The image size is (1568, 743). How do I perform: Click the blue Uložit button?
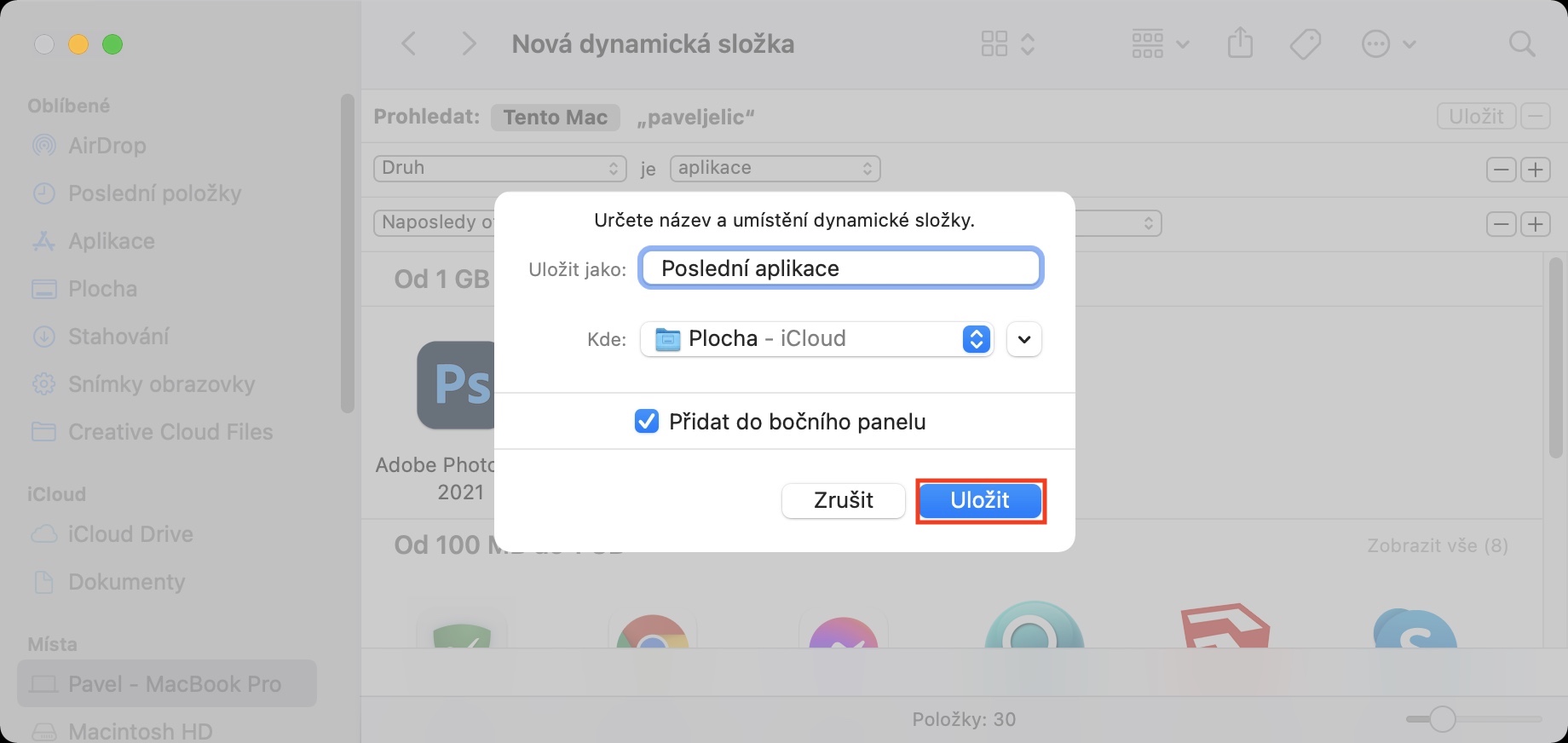pos(980,500)
